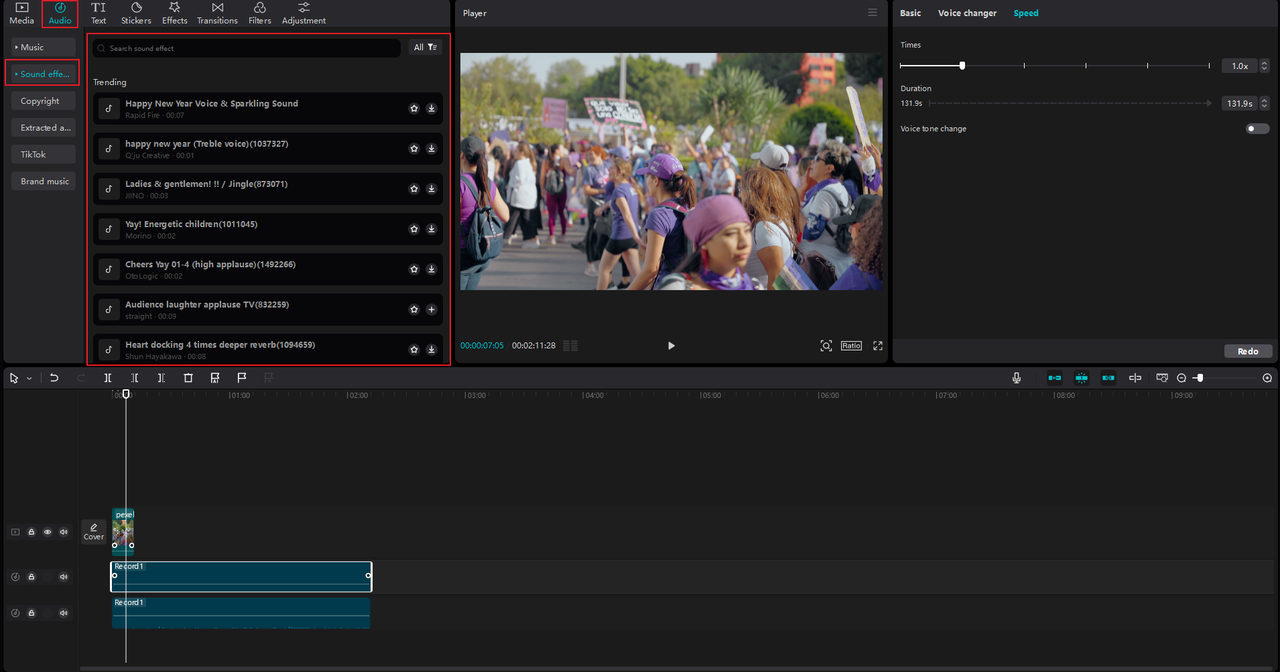Download happy new year (Treble voice)
The height and width of the screenshot is (672, 1280).
pyautogui.click(x=431, y=149)
